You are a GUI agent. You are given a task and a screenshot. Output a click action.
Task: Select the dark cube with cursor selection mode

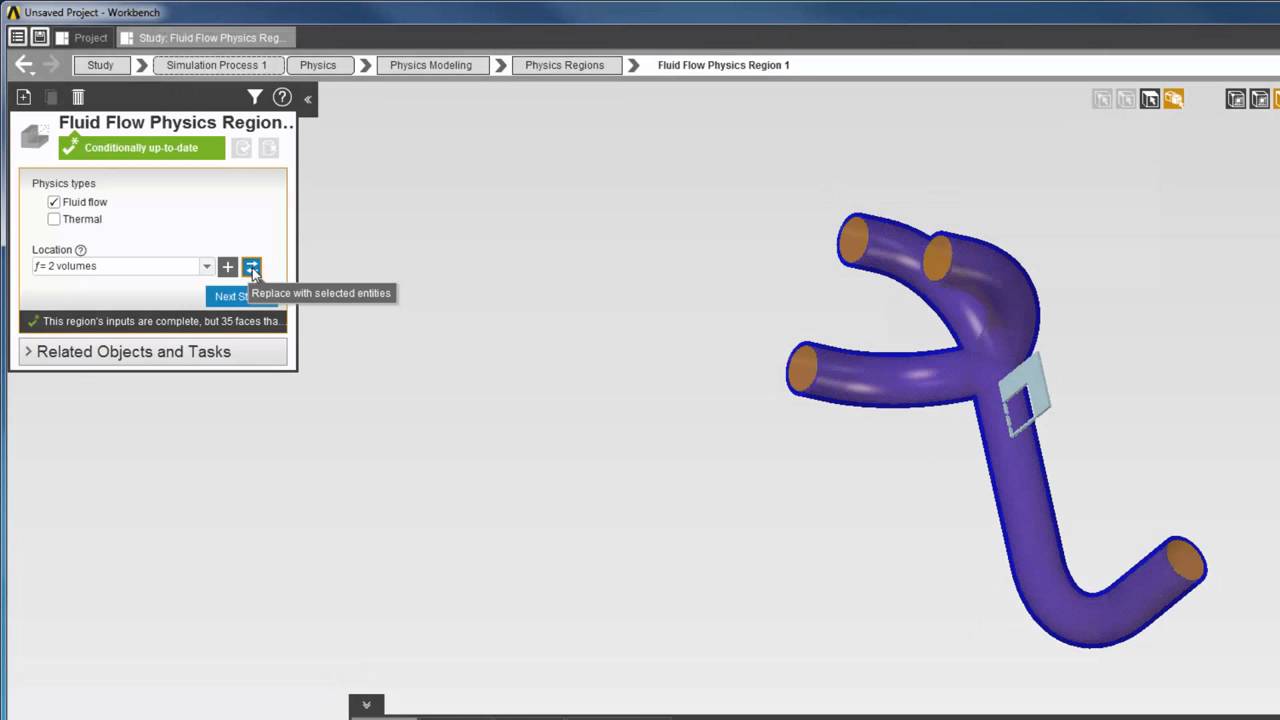point(1150,99)
